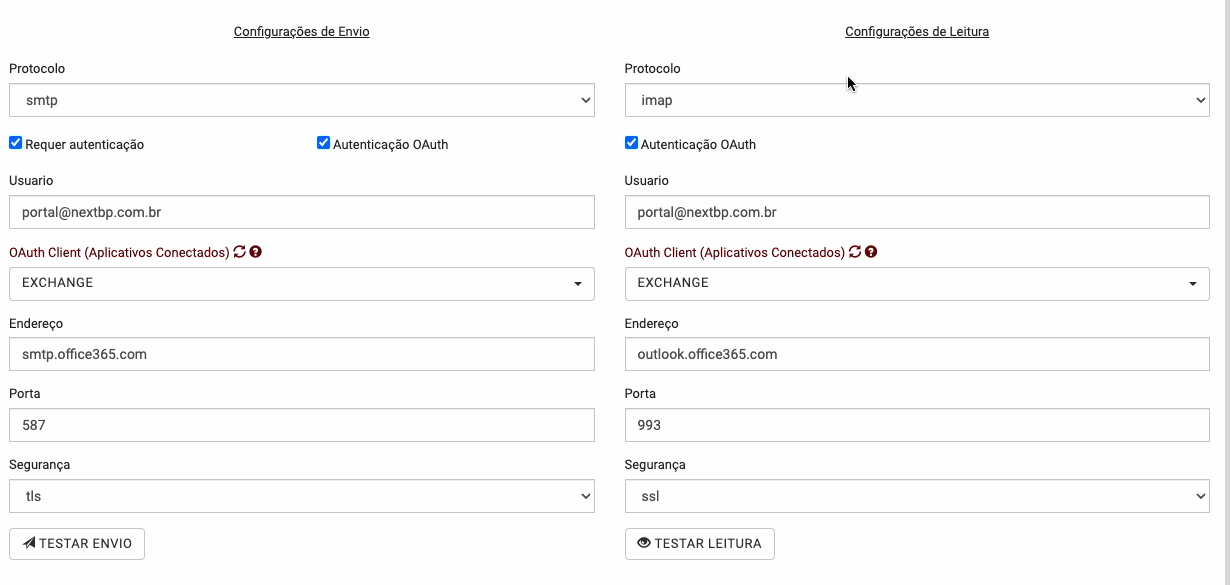Click help icon beside reading OAuth Client

click(x=871, y=252)
